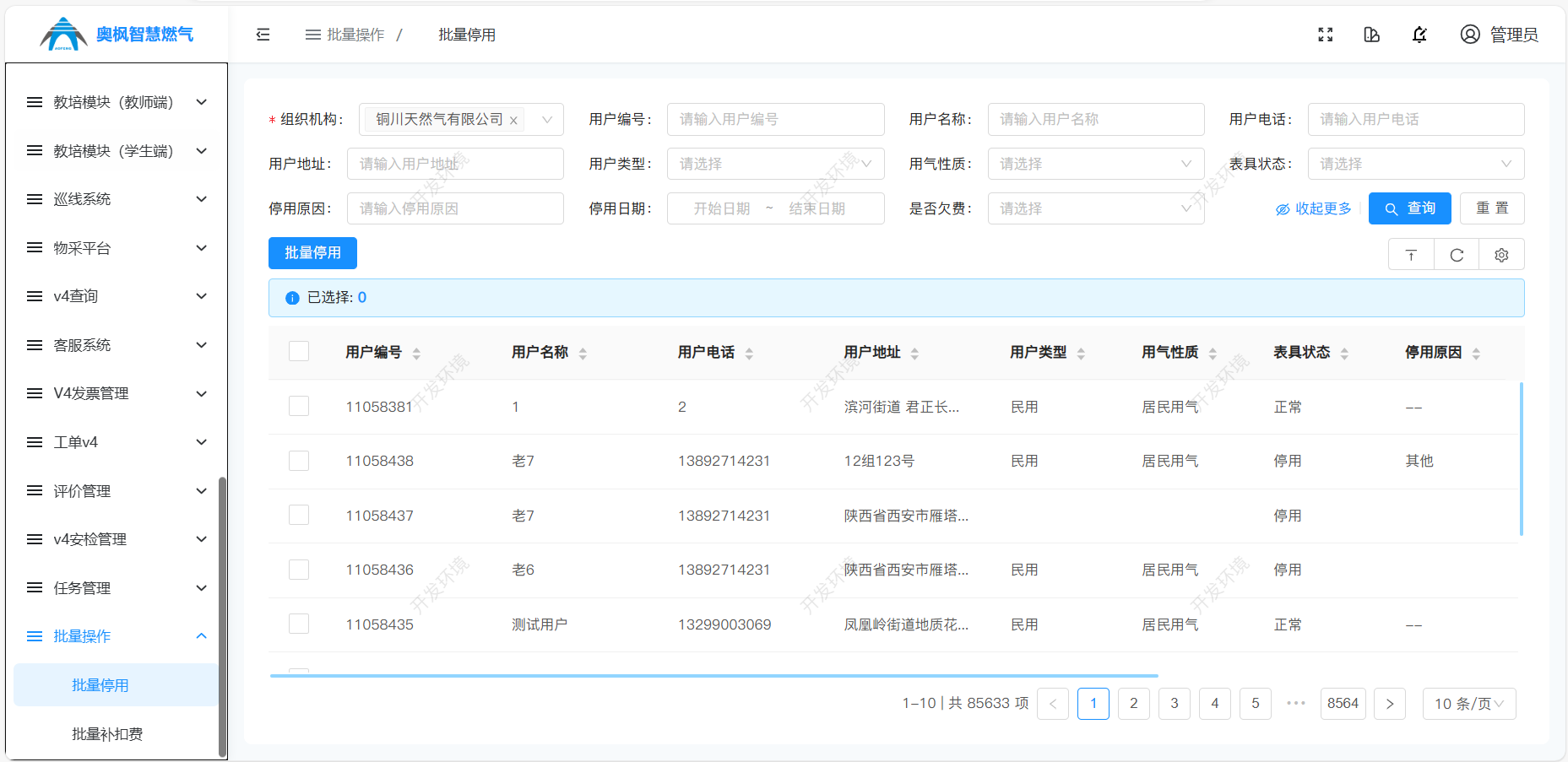The width and height of the screenshot is (1568, 762).
Task: Sort by 用户地址 column arrows
Action: click(x=914, y=354)
